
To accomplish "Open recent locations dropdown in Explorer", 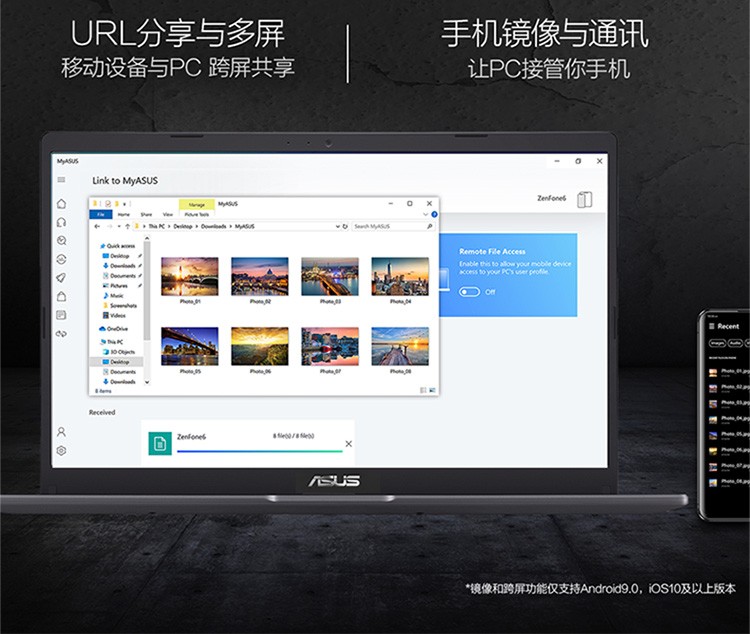I will [119, 226].
